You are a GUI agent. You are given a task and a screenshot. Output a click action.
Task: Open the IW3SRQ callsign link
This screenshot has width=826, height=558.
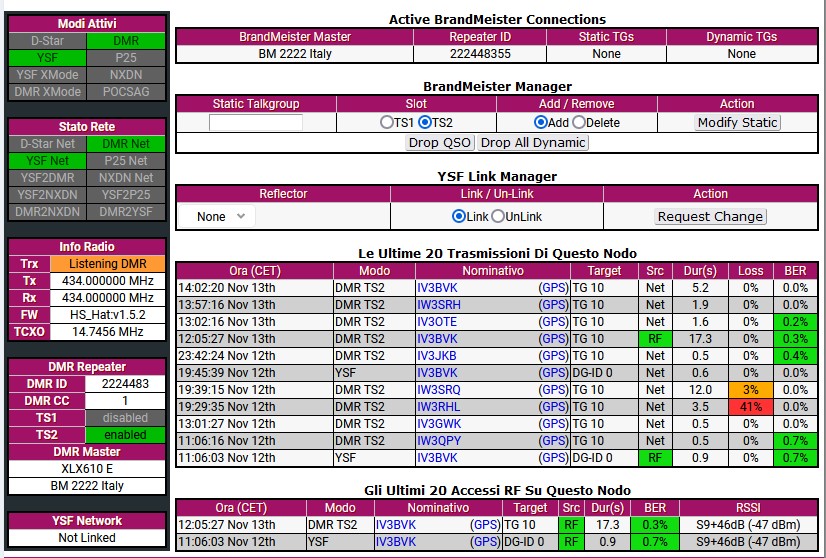click(x=439, y=390)
